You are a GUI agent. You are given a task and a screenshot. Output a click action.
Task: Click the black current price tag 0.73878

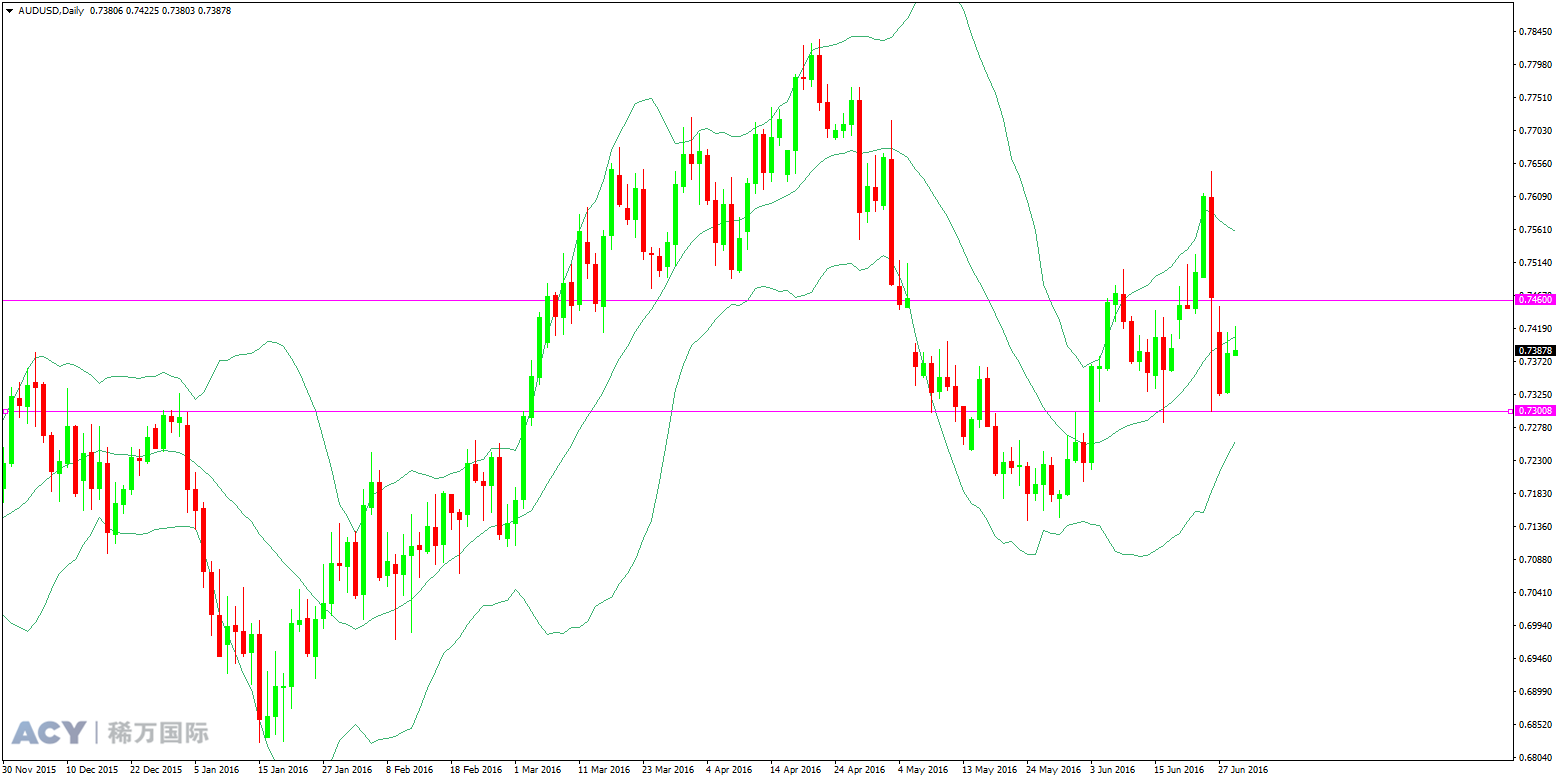[1535, 351]
